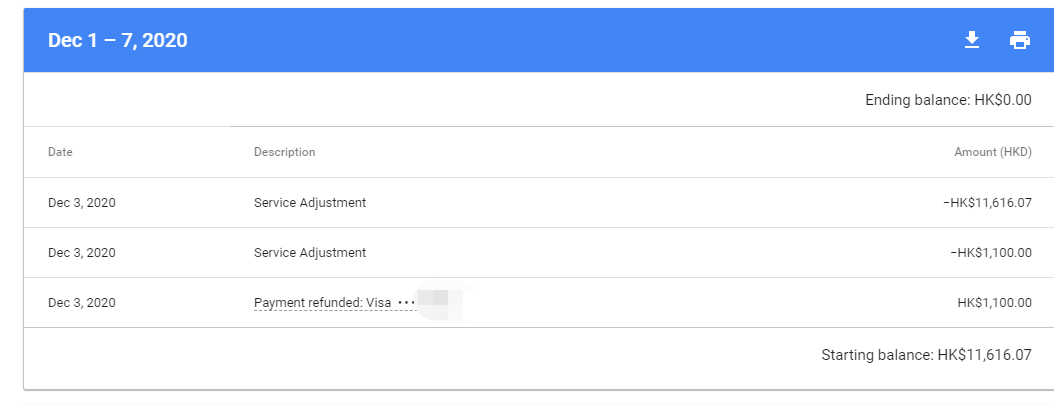The height and width of the screenshot is (405, 1054).
Task: Click the Description column header
Action: pyautogui.click(x=284, y=152)
